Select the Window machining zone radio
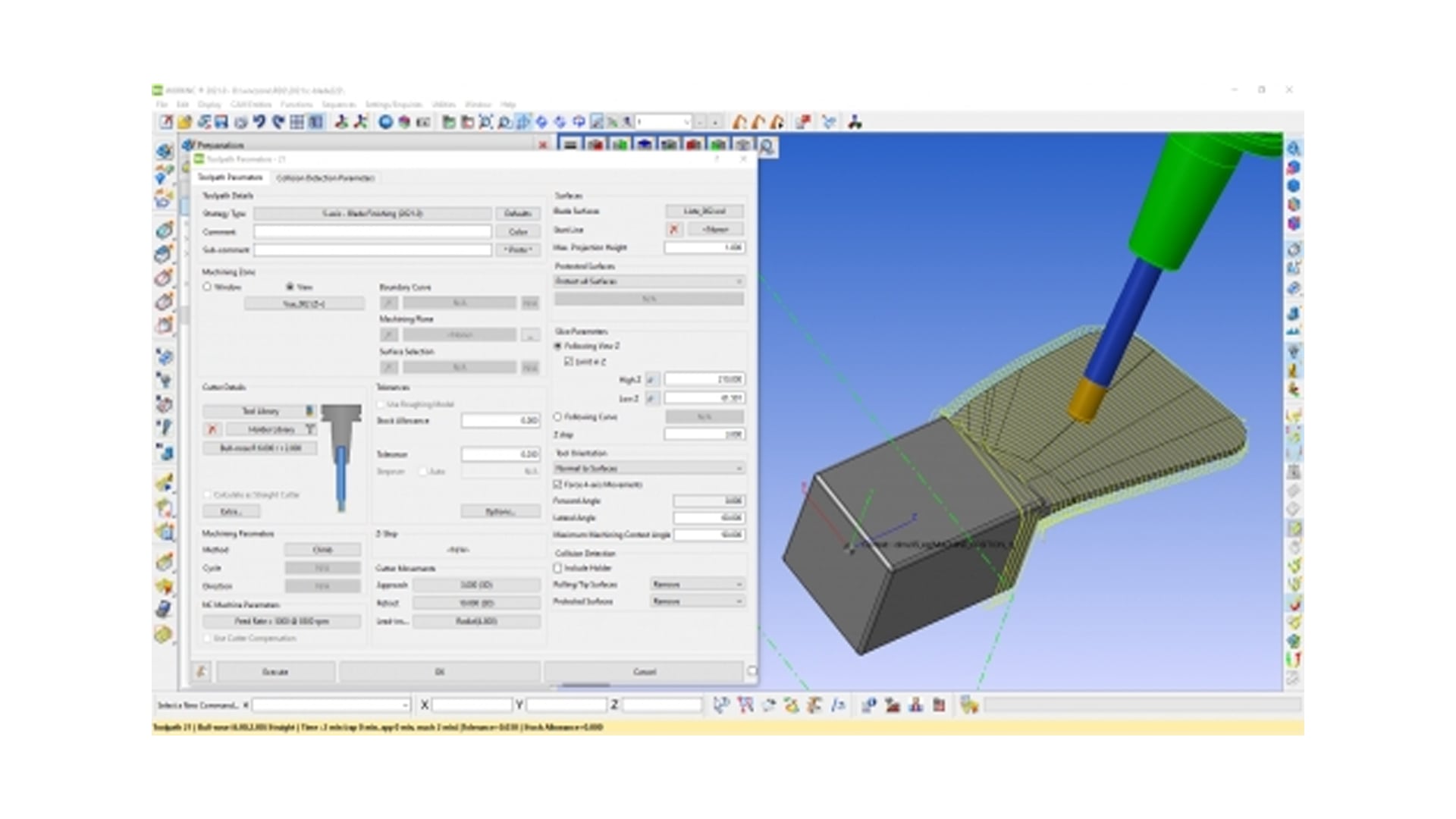 coord(207,287)
